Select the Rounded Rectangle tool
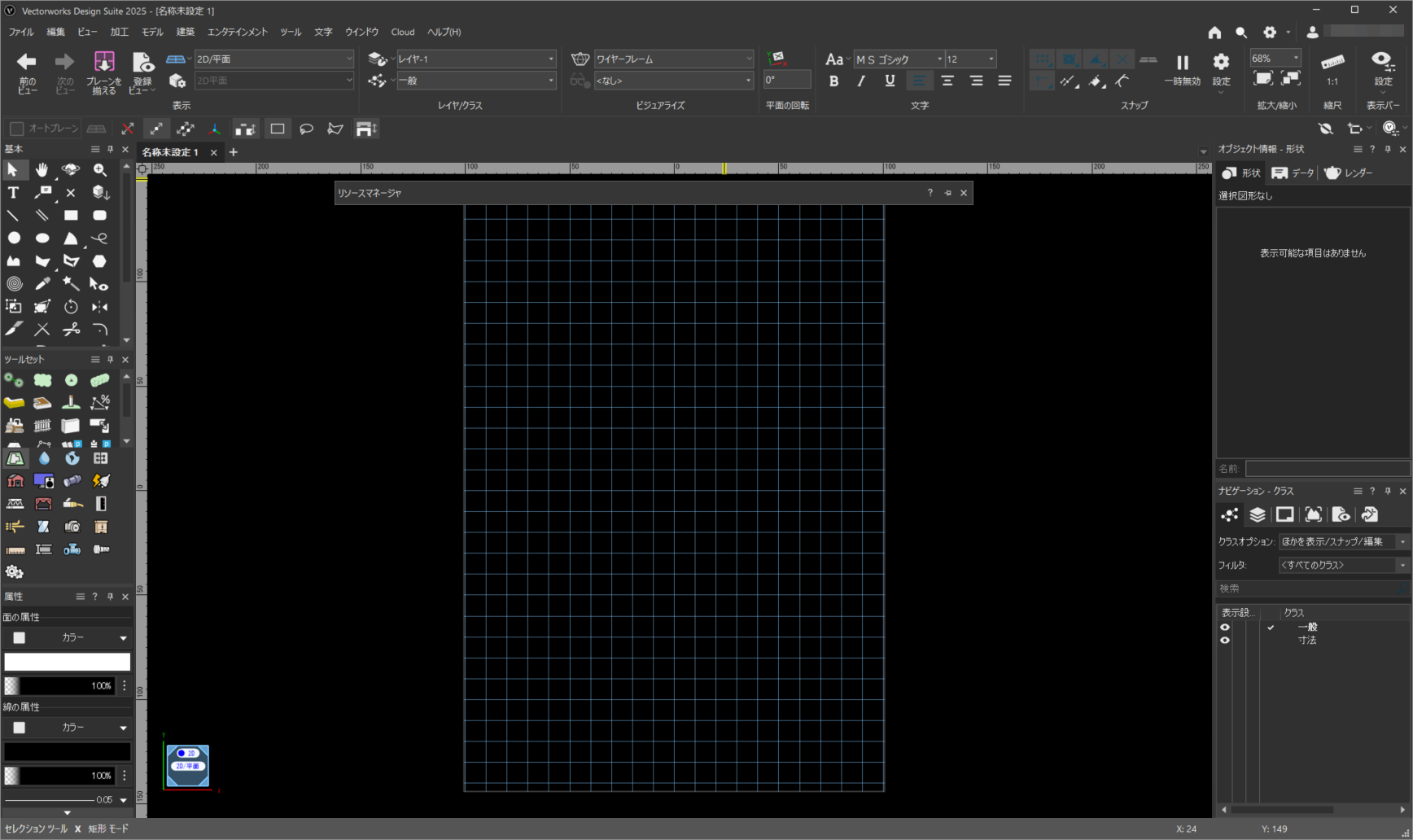Viewport: 1413px width, 840px height. click(100, 215)
